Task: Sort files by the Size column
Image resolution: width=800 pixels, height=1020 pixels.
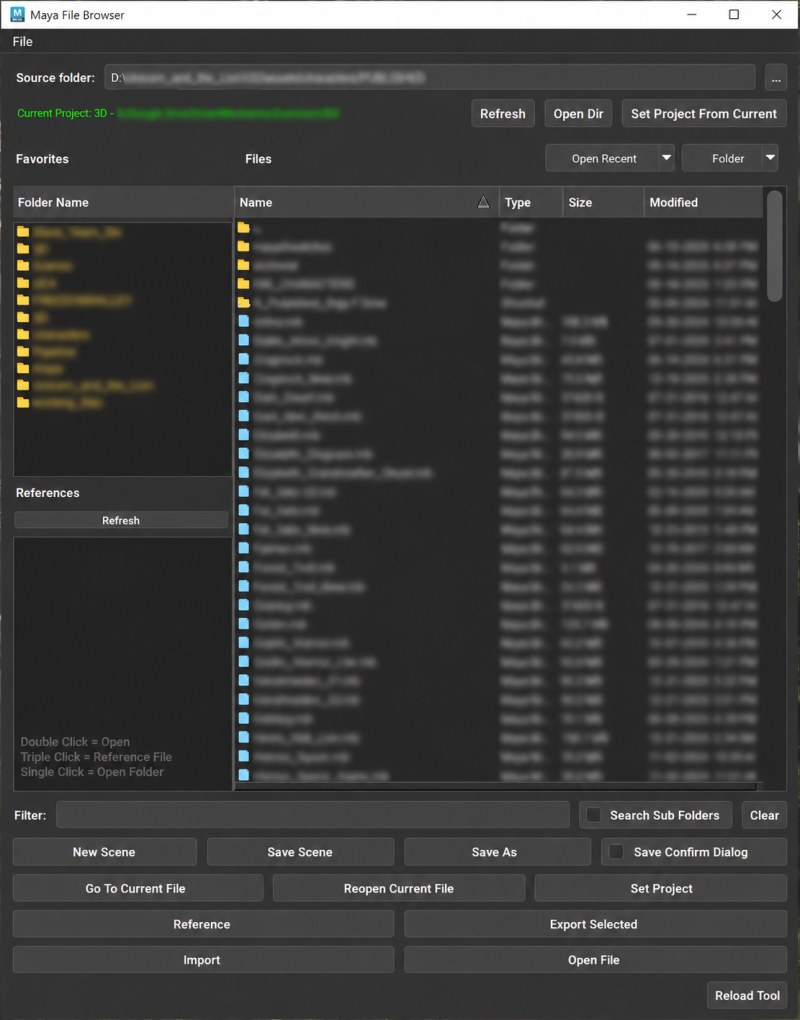Action: pyautogui.click(x=604, y=202)
